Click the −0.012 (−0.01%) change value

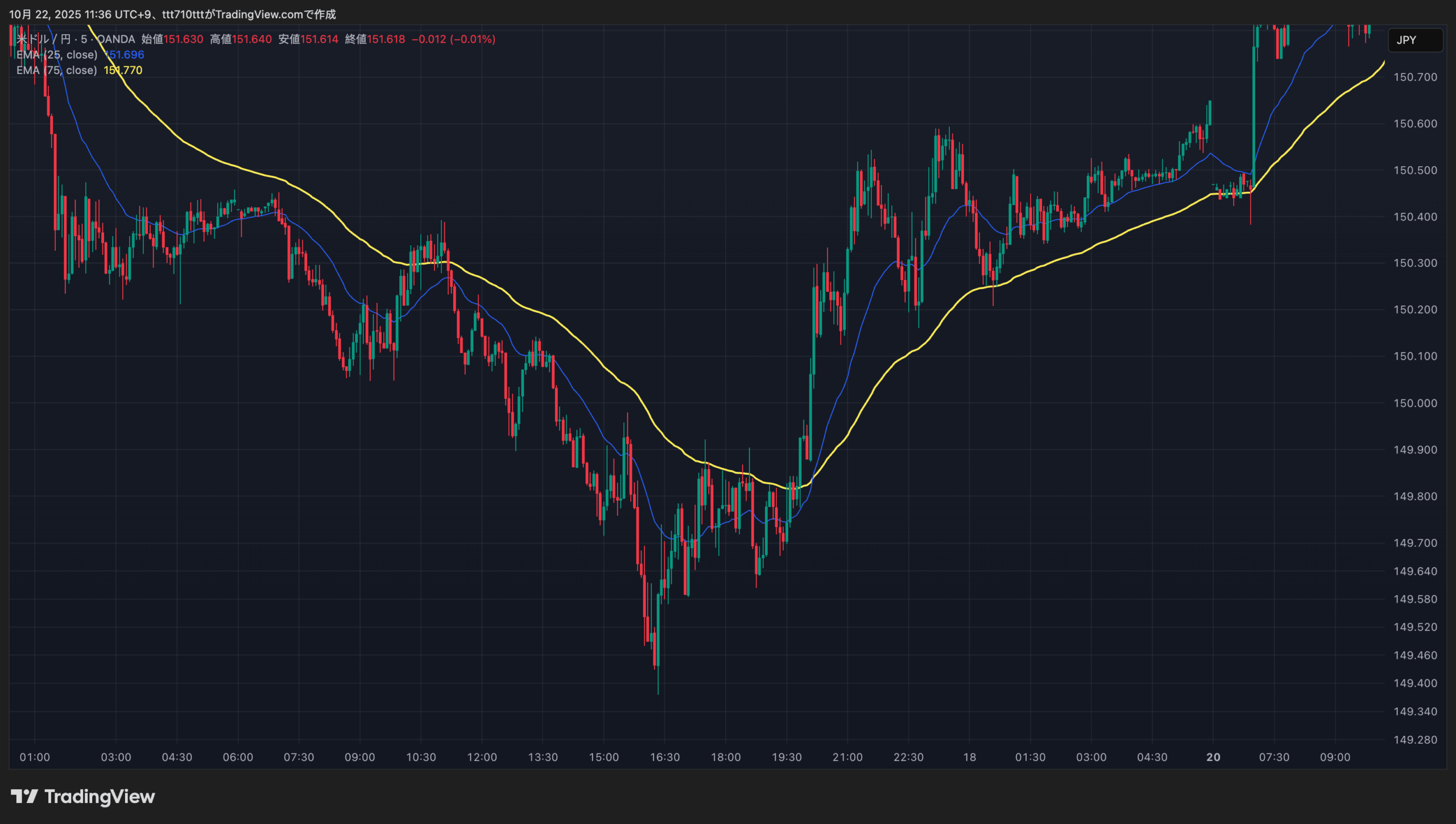pyautogui.click(x=453, y=39)
